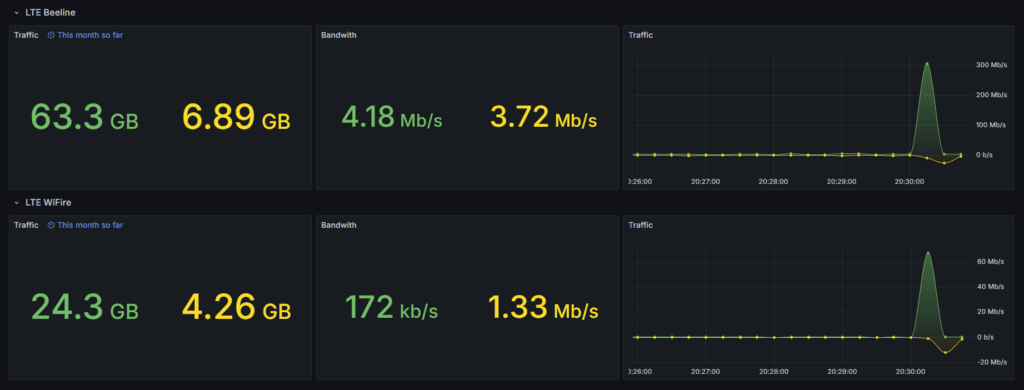This screenshot has height=390, width=1024.
Task: Click clock icon on Beeline Traffic panel
Action: (51, 35)
